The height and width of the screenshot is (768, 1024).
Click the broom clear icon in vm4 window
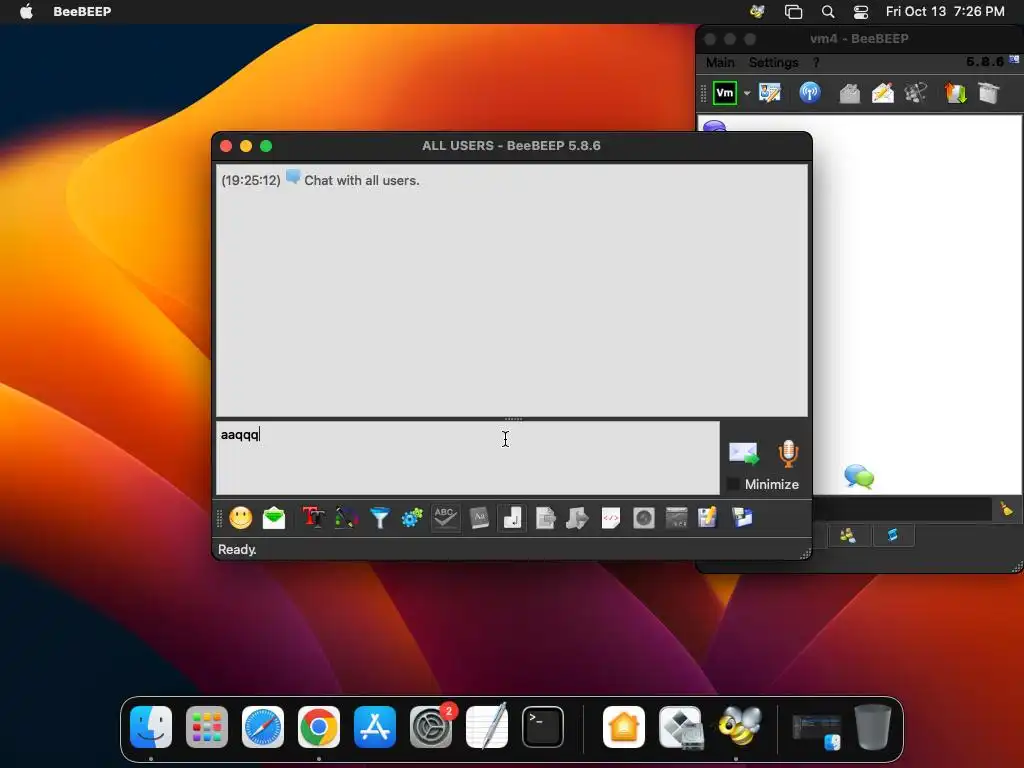[1006, 509]
